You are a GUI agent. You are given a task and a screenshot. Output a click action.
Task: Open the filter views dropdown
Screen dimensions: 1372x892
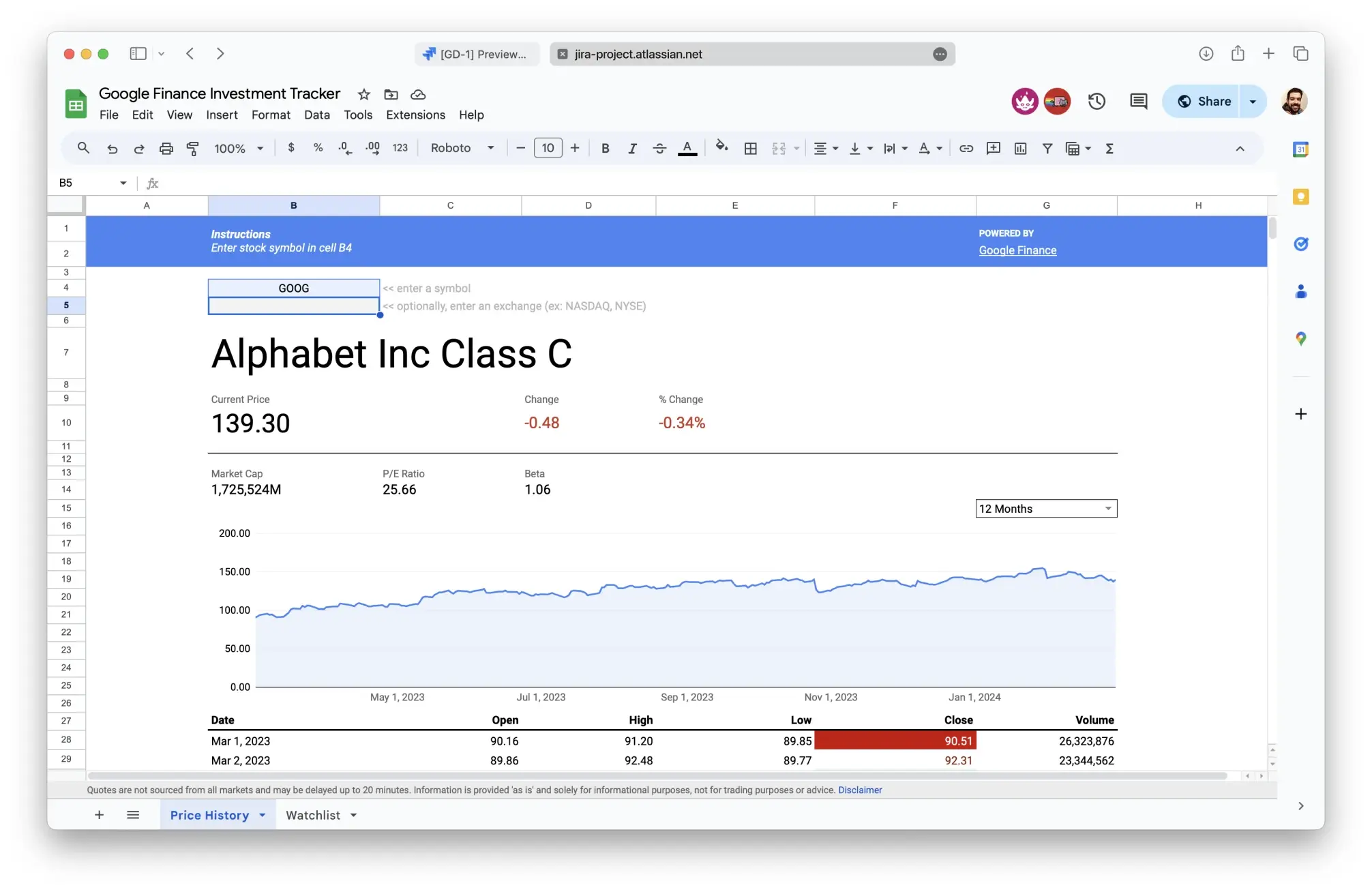tap(1078, 148)
